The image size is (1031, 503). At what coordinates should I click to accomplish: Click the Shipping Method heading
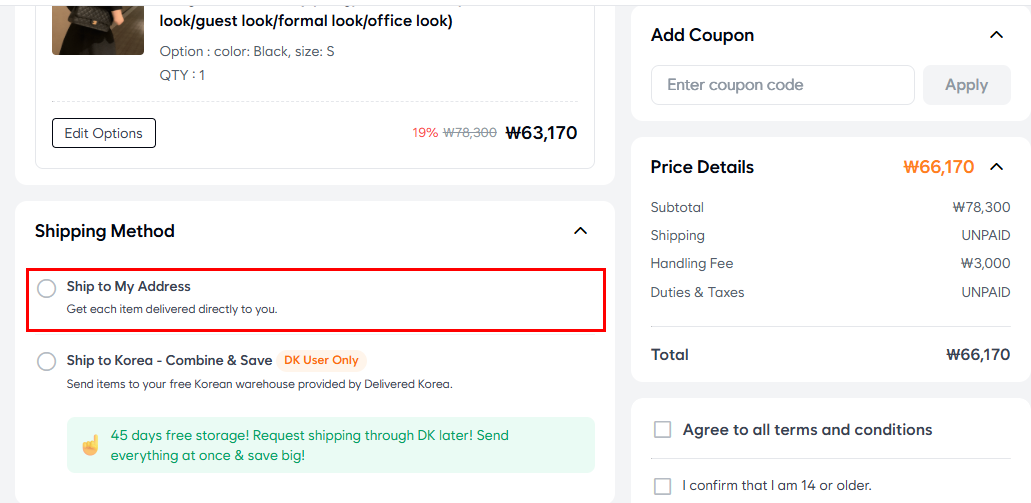pos(105,231)
